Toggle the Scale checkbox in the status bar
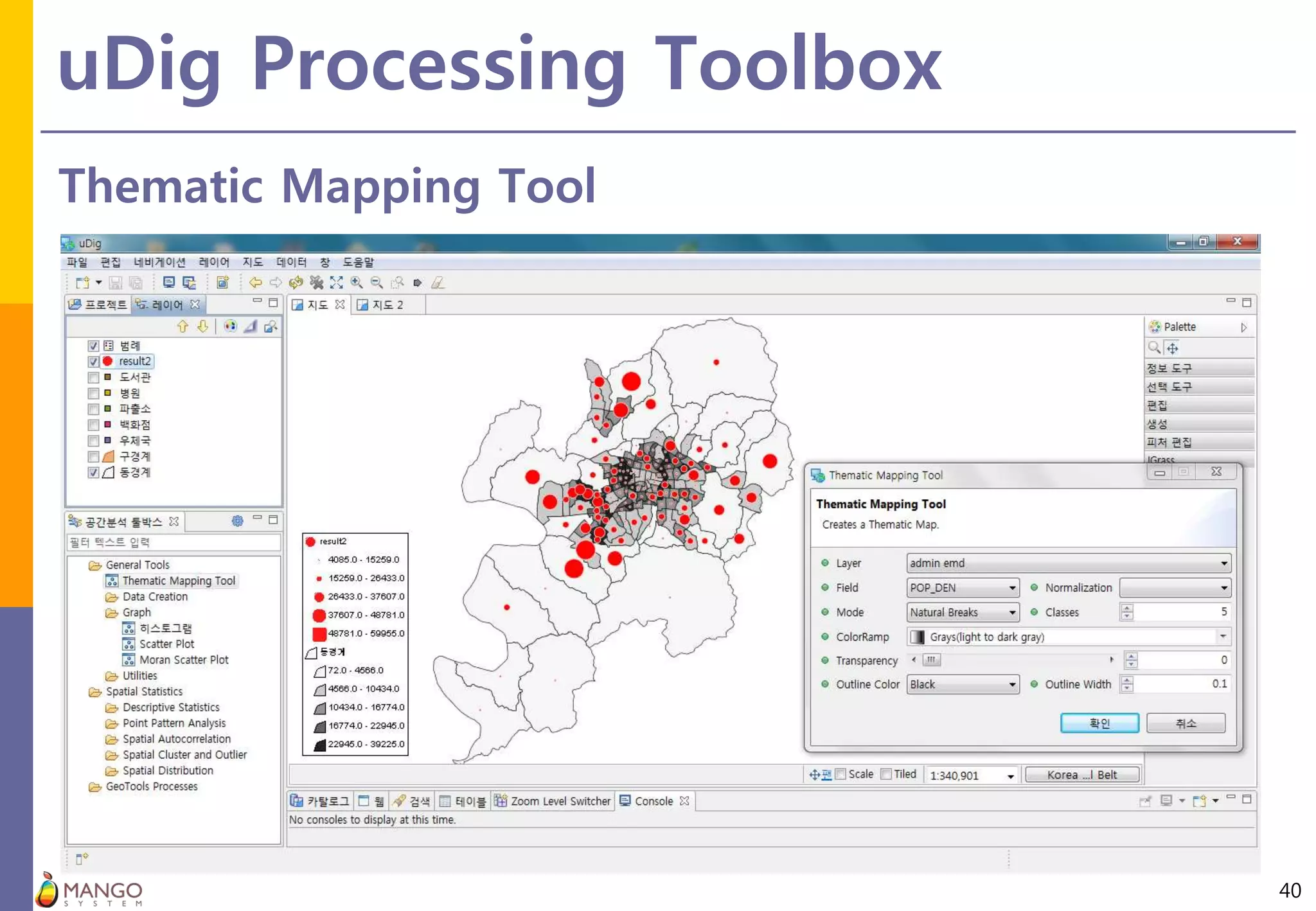This screenshot has height=911, width=1316. (840, 774)
